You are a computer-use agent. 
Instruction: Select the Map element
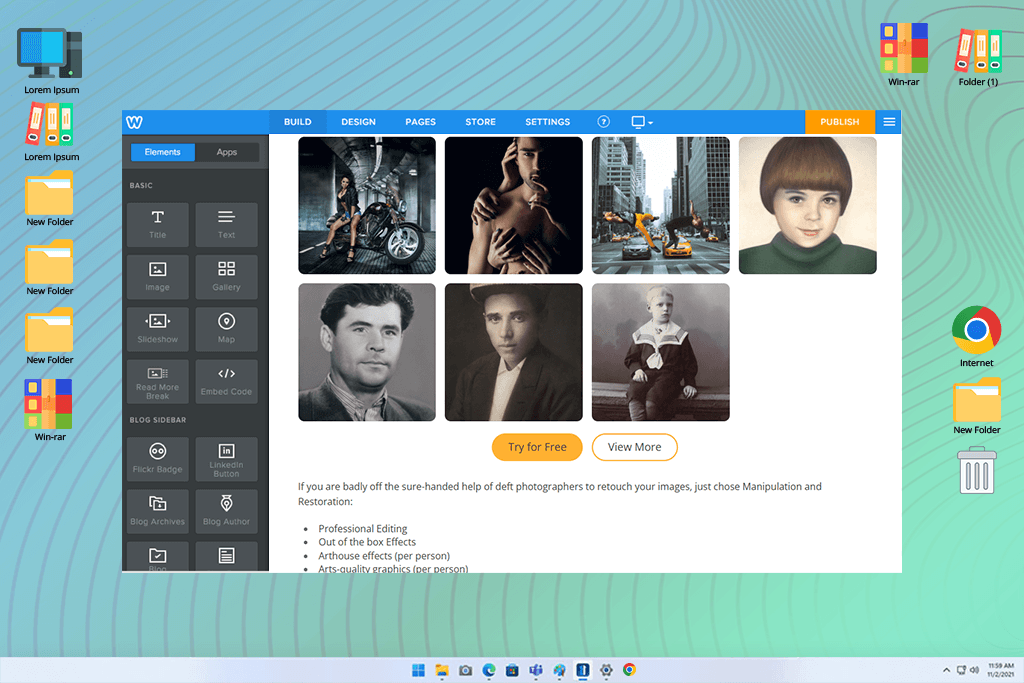click(x=226, y=329)
